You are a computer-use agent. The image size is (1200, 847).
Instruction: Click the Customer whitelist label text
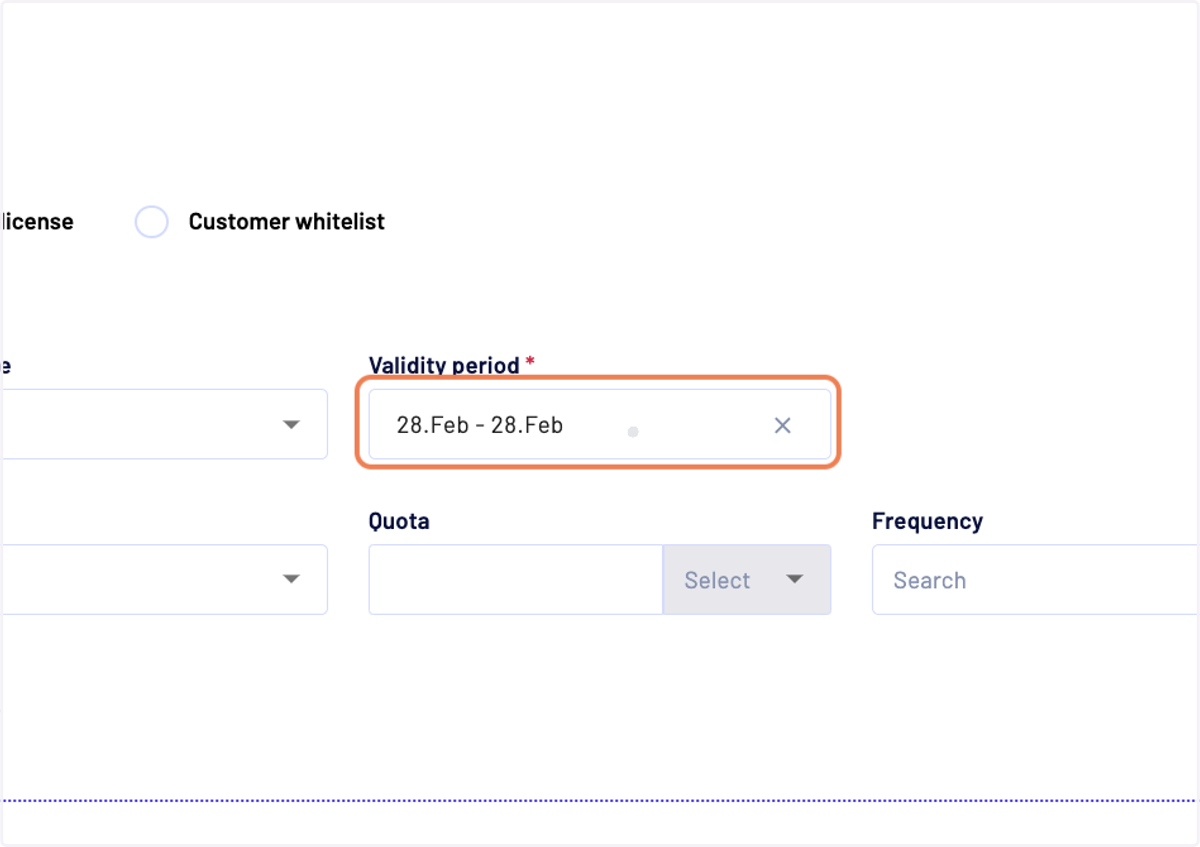(x=287, y=222)
